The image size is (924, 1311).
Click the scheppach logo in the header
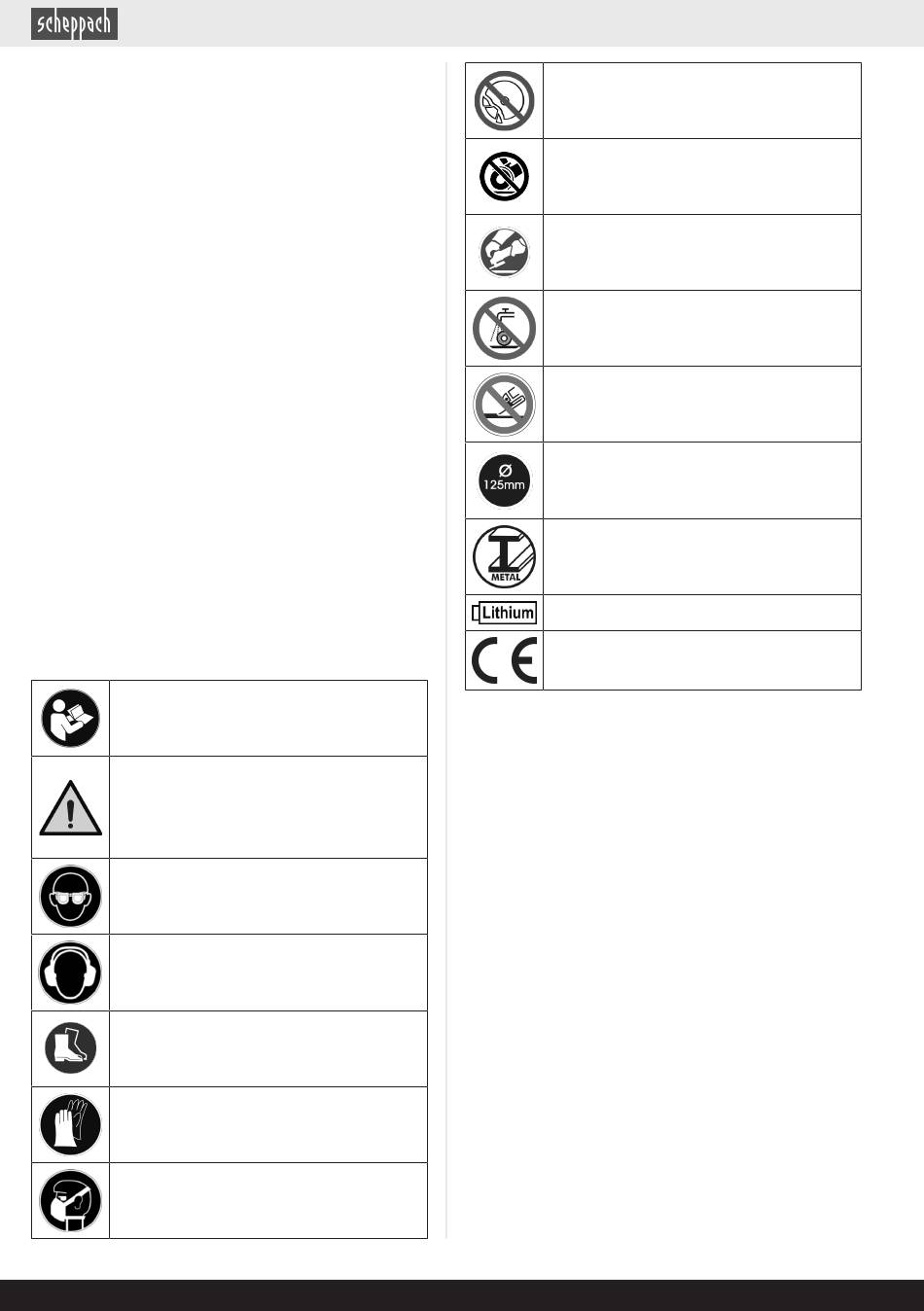point(74,24)
